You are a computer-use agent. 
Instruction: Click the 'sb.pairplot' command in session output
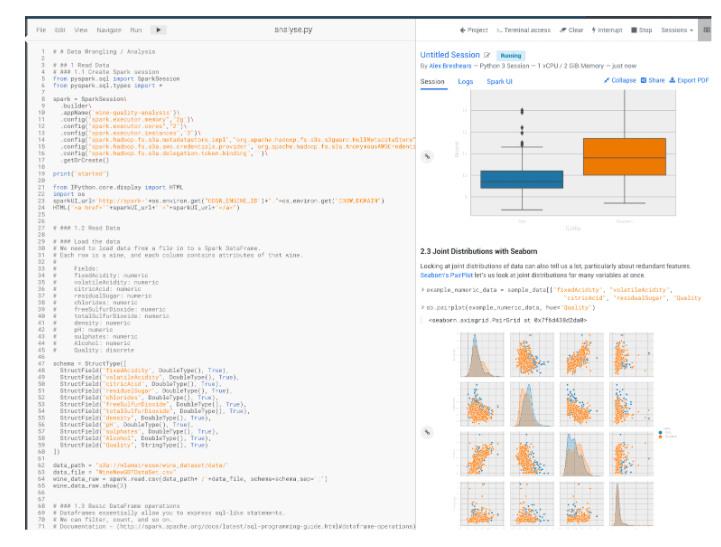510,308
